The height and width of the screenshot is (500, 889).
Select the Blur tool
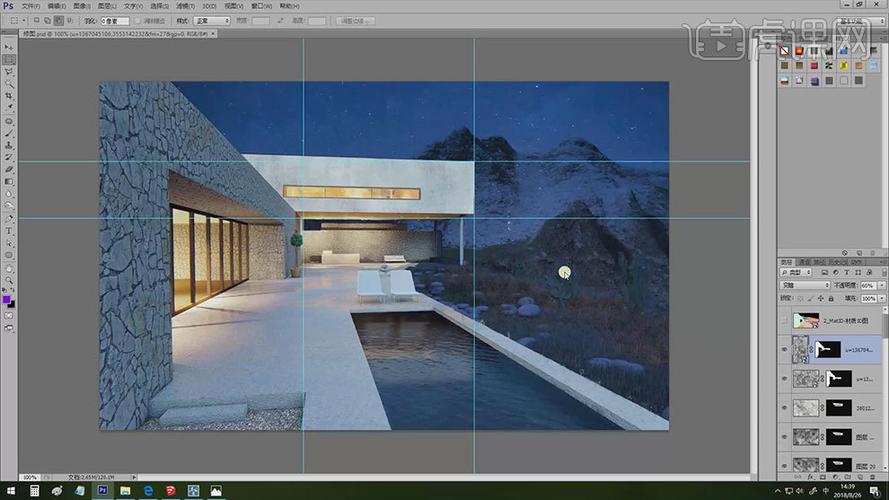click(9, 194)
